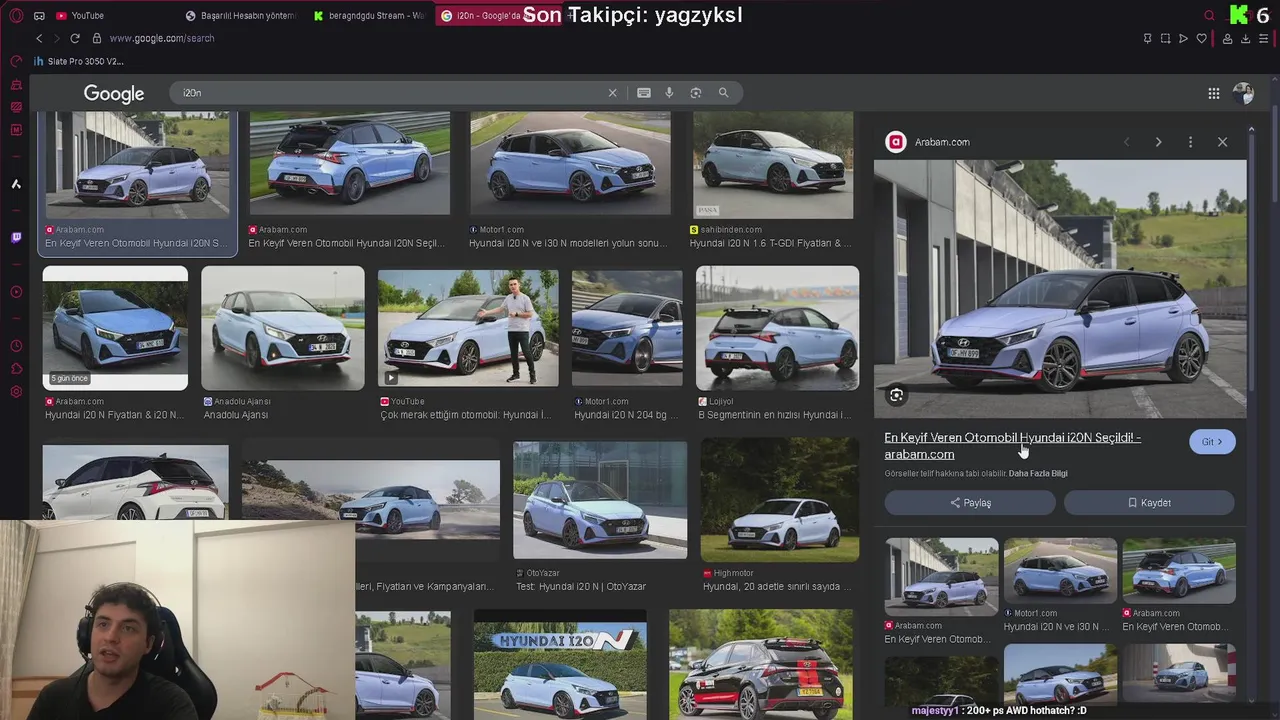Start voice search with the microphone
Viewport: 1280px width, 720px height.
click(669, 93)
